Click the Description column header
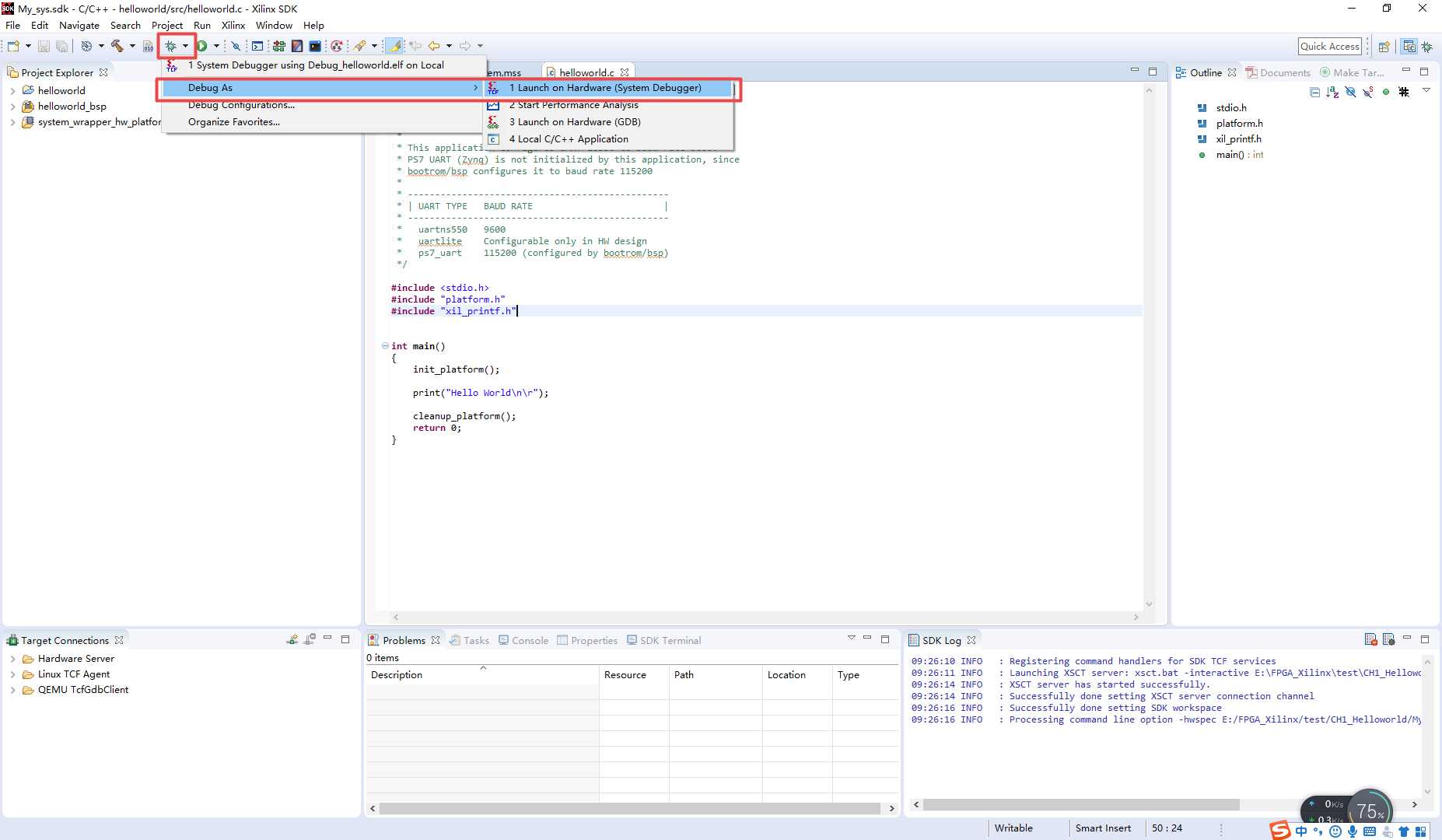This screenshot has height=840, width=1442. (x=482, y=675)
